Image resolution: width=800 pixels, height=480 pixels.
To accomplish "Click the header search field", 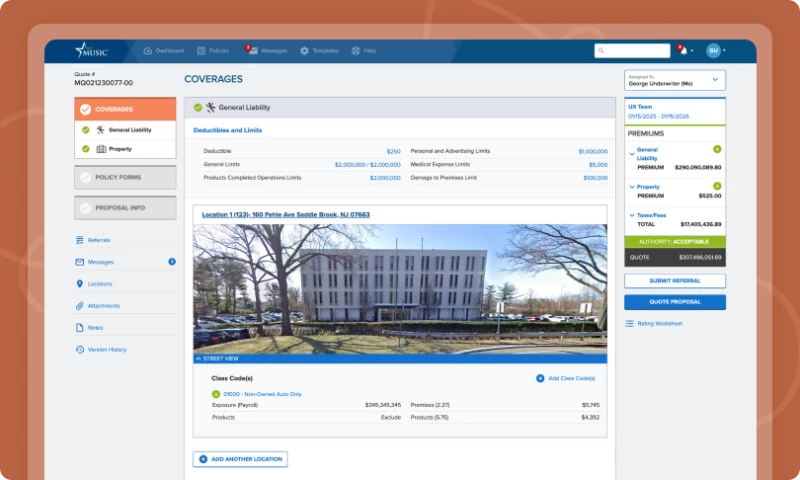I will pyautogui.click(x=632, y=50).
